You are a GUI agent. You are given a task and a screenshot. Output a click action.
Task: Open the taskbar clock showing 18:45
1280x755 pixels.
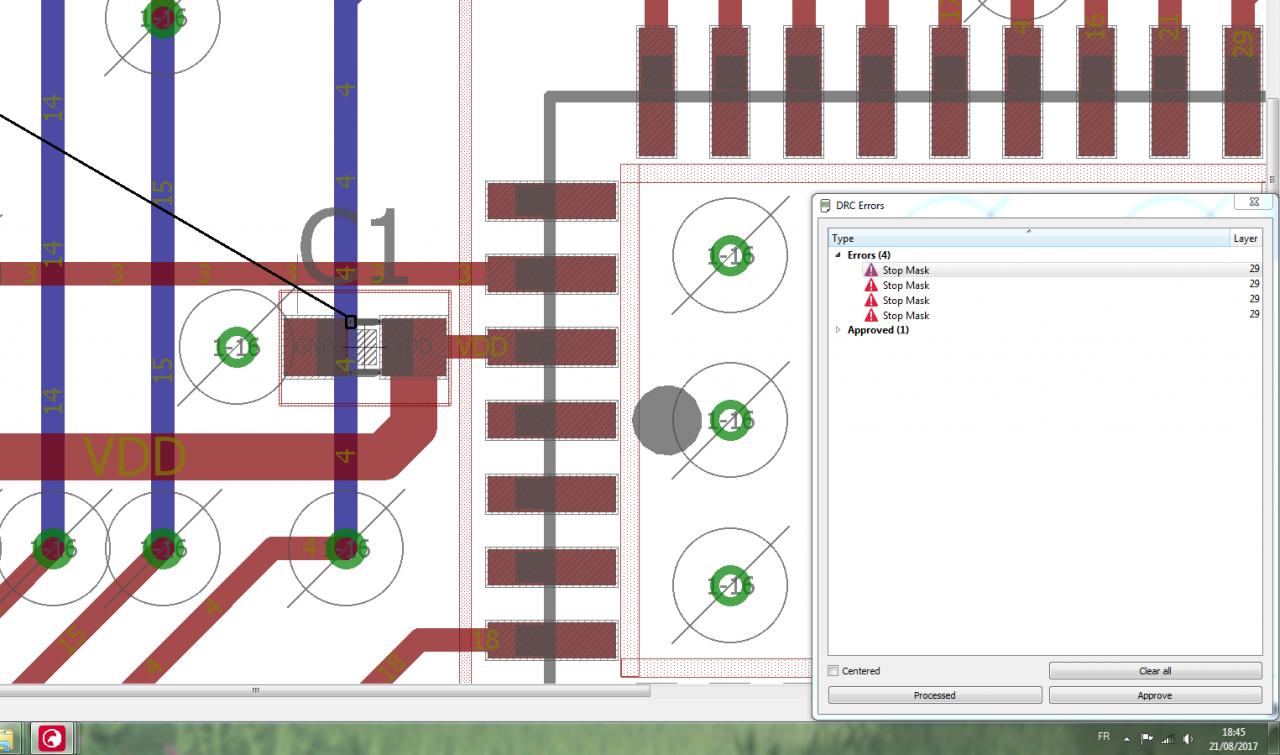coord(1234,739)
